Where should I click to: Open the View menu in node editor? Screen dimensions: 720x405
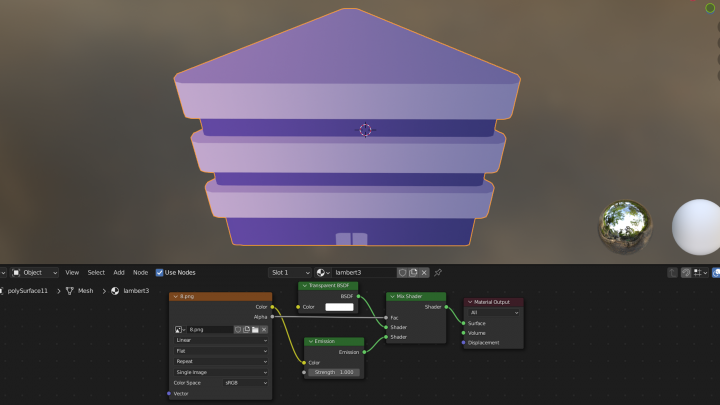point(72,273)
